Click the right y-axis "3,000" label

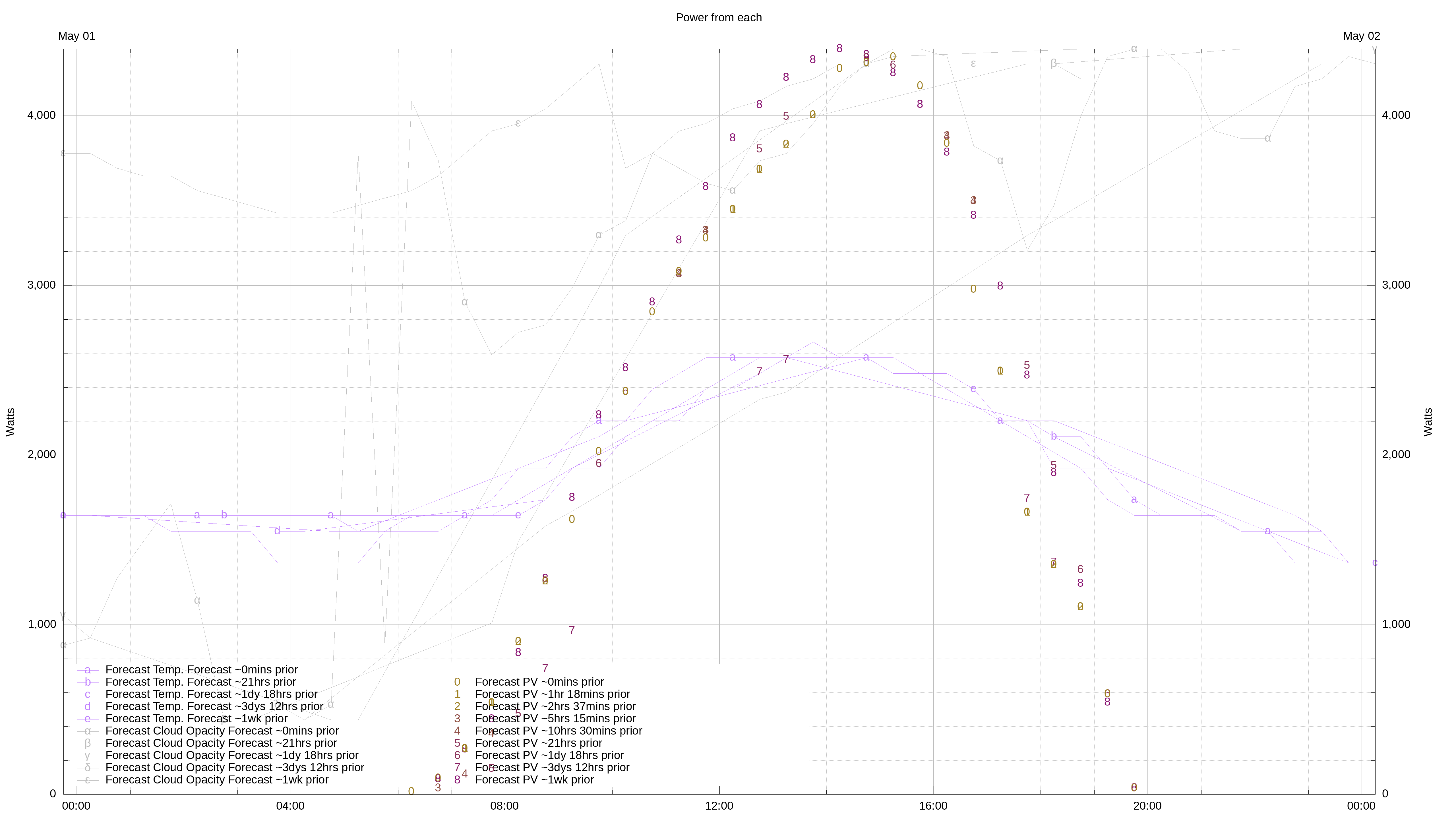tap(1396, 285)
